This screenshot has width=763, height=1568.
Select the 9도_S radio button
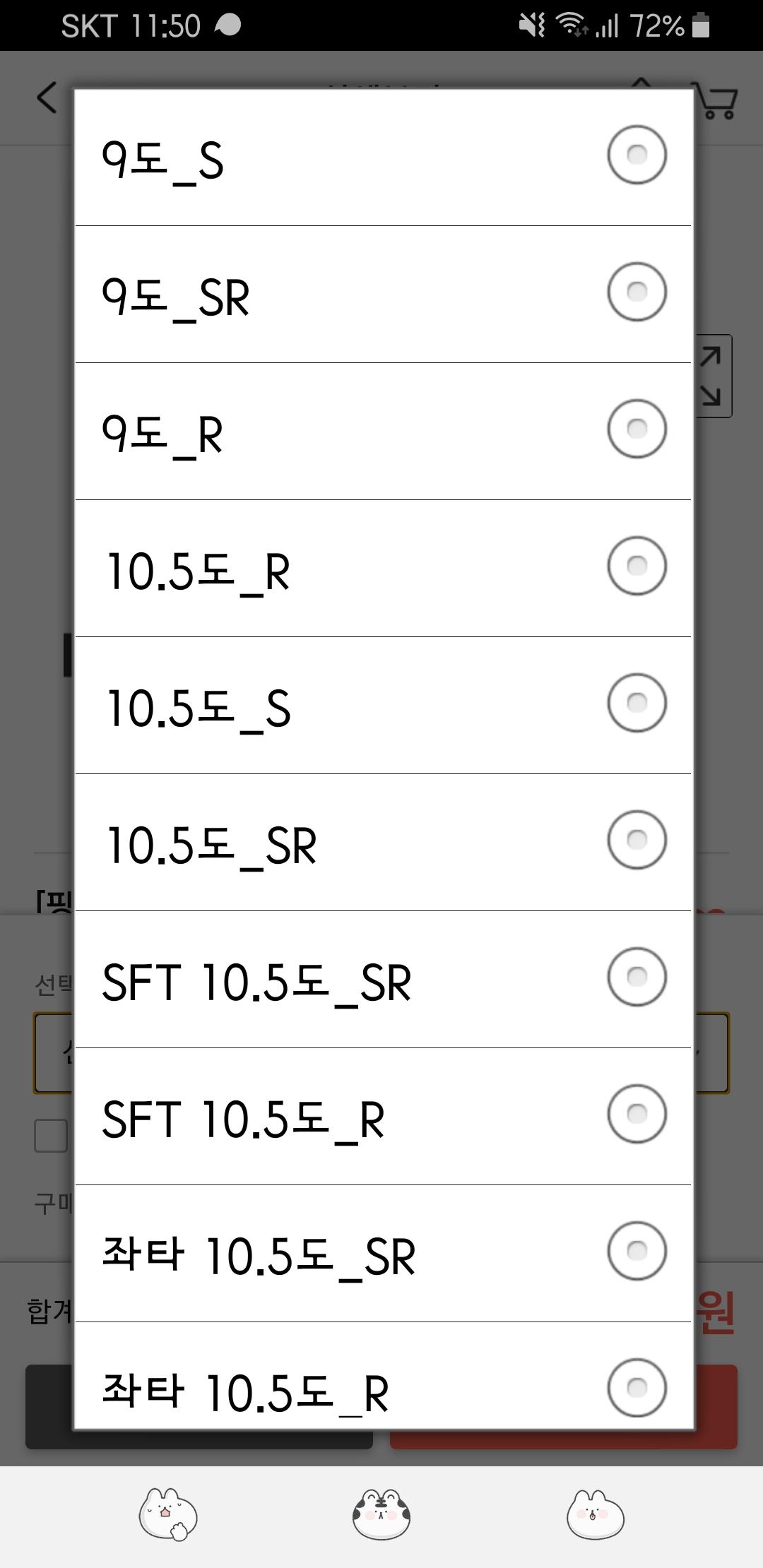pos(637,155)
